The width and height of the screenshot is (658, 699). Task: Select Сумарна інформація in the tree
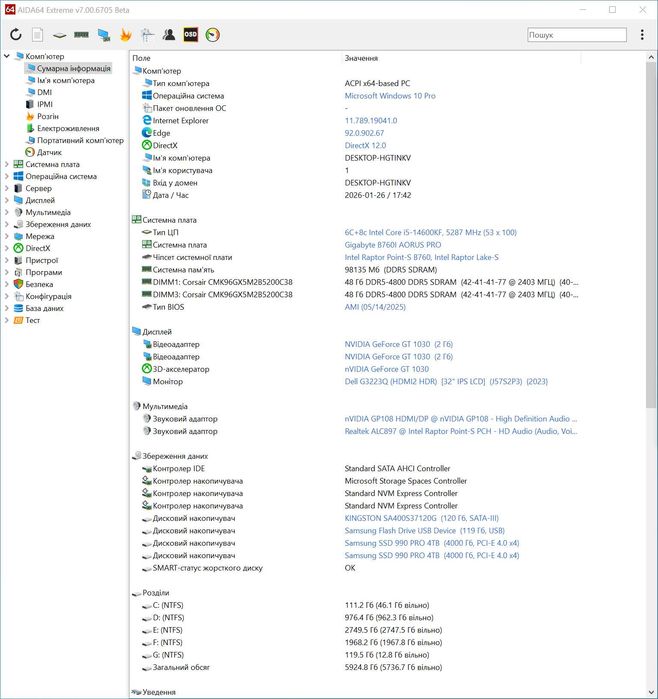tap(68, 68)
